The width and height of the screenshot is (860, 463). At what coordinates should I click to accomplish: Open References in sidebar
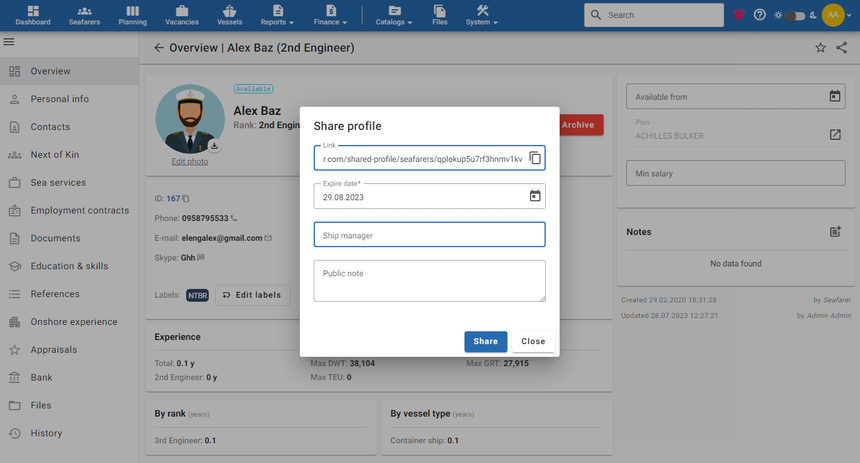point(69,294)
